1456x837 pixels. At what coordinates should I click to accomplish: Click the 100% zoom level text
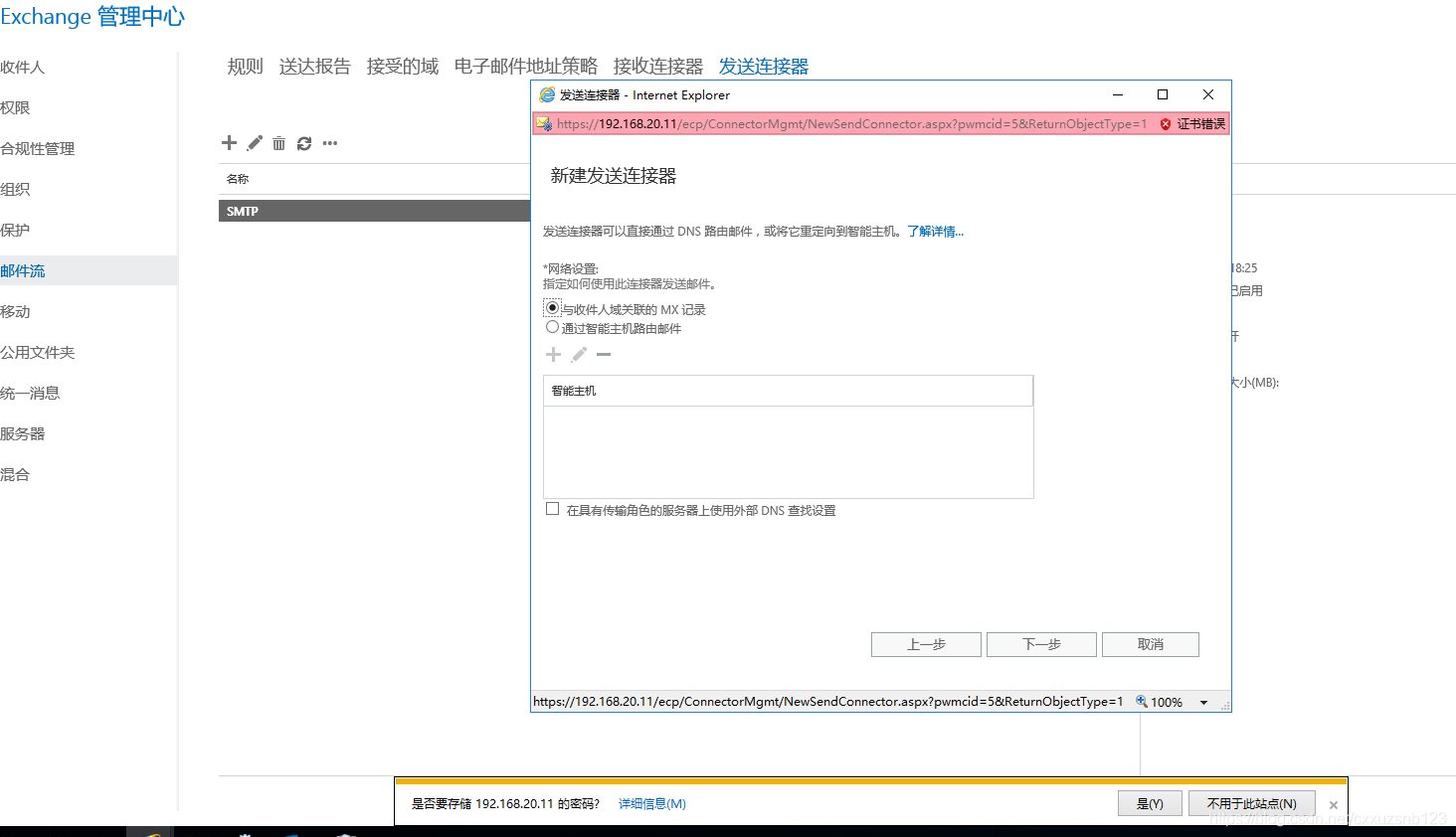coord(1167,702)
